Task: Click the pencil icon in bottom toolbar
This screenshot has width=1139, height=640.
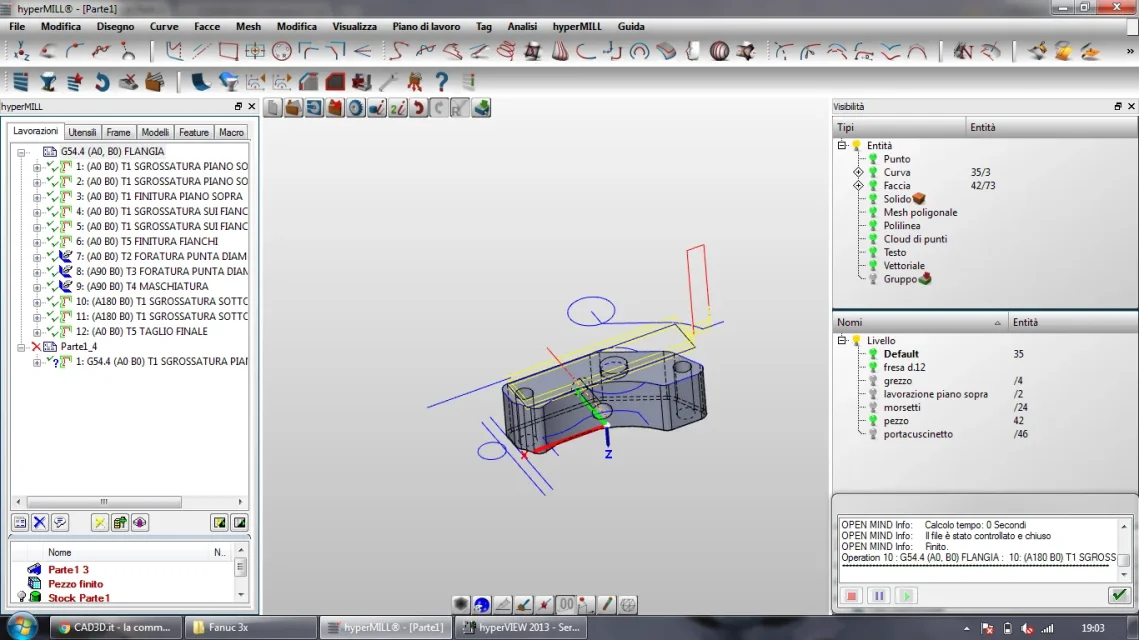Action: click(607, 604)
